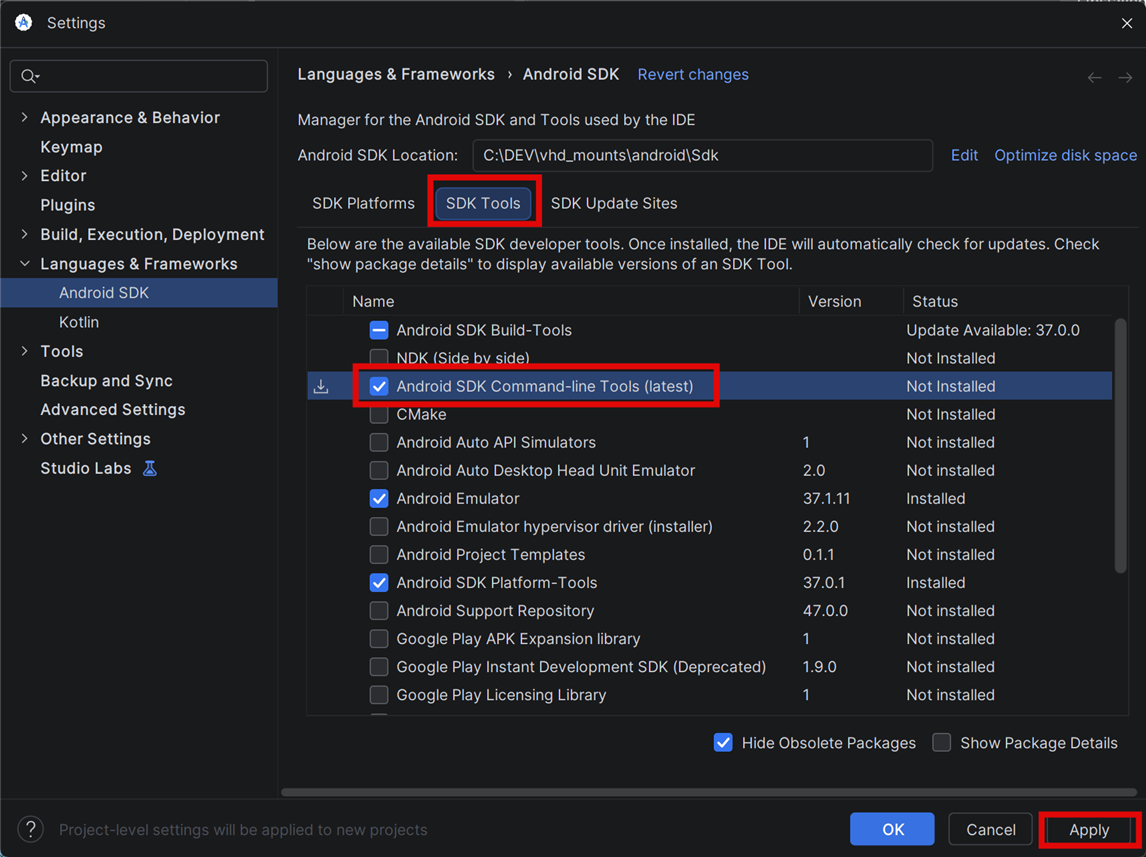This screenshot has height=857, width=1146.
Task: Open Advanced Settings page
Action: (x=113, y=410)
